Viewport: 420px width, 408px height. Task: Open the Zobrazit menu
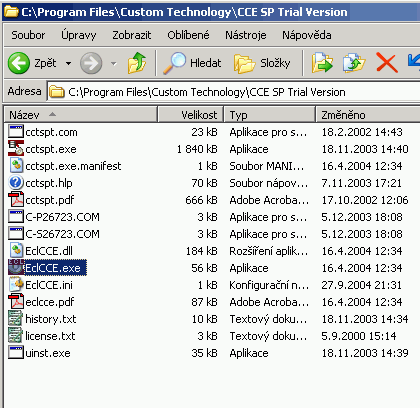(x=131, y=35)
